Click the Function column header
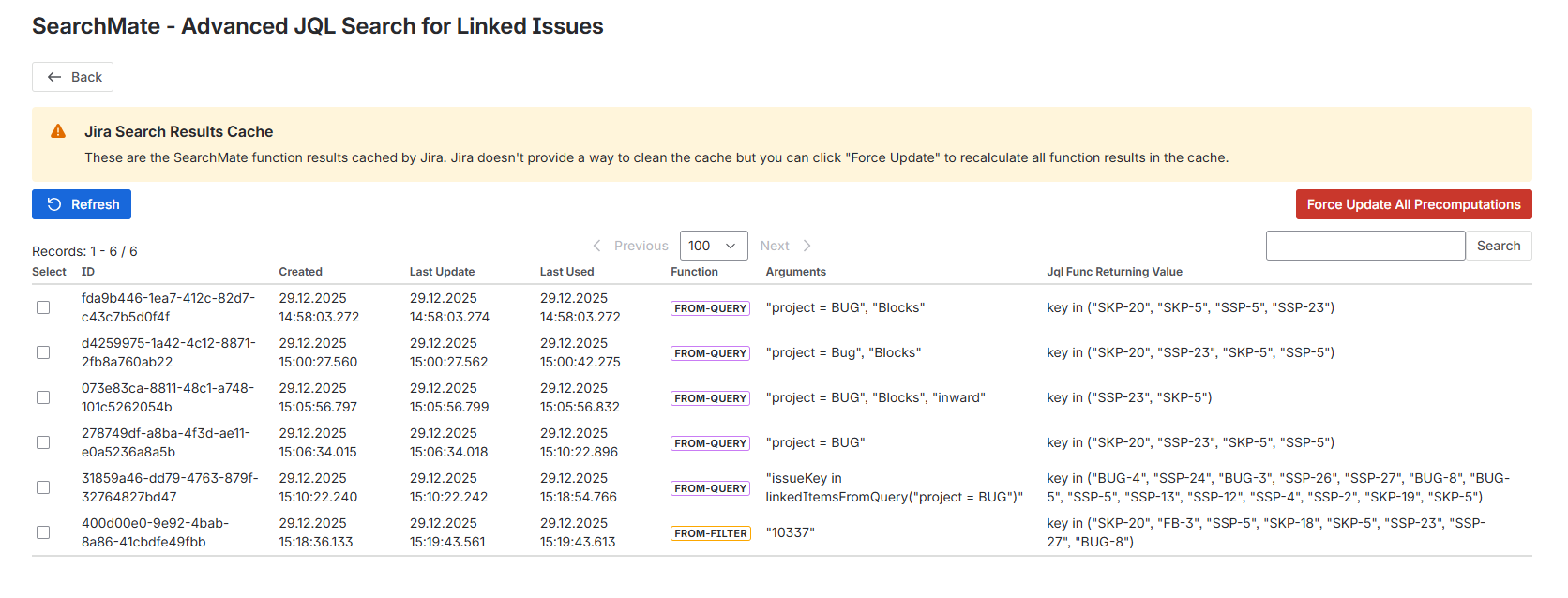The width and height of the screenshot is (1568, 598). pyautogui.click(x=694, y=272)
